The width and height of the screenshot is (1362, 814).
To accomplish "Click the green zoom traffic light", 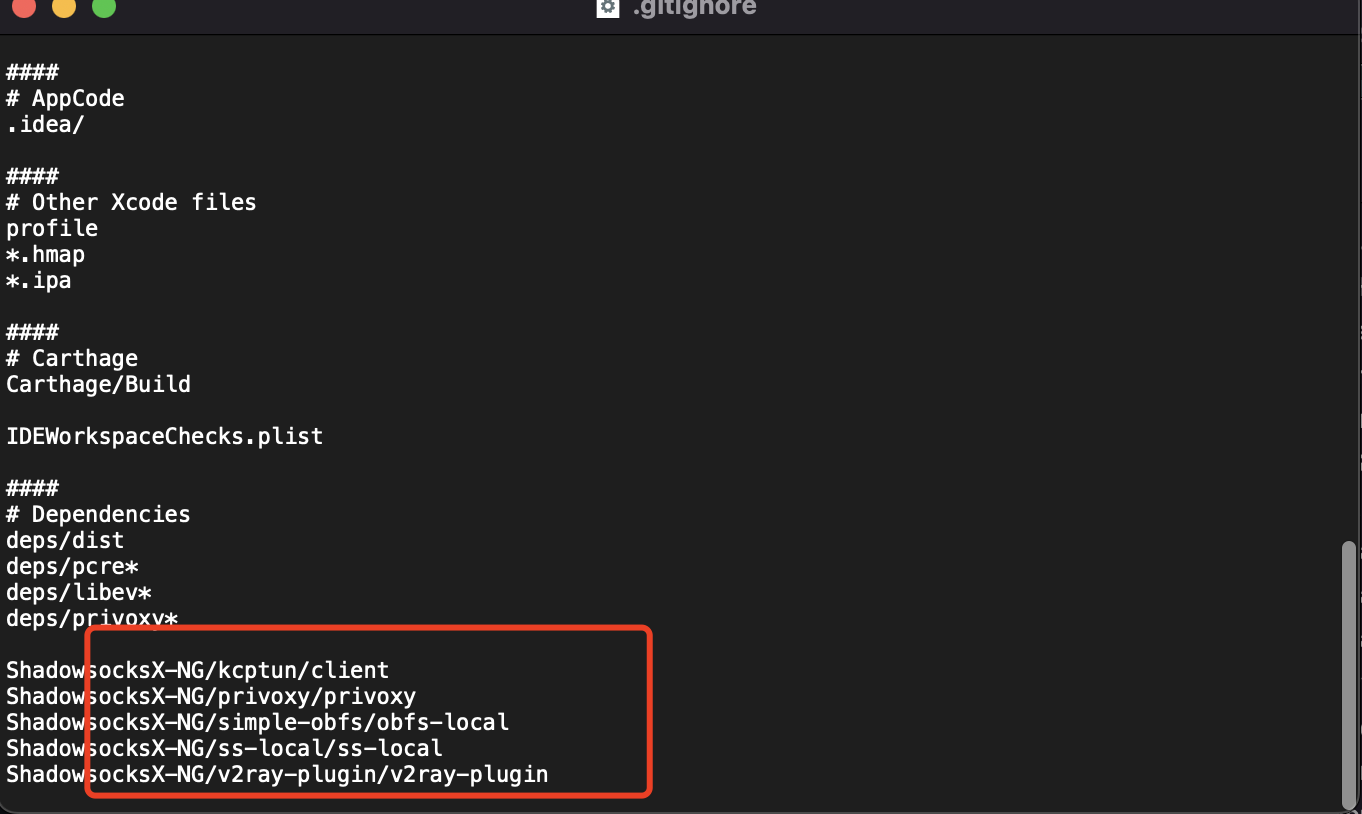I will pos(103,8).
